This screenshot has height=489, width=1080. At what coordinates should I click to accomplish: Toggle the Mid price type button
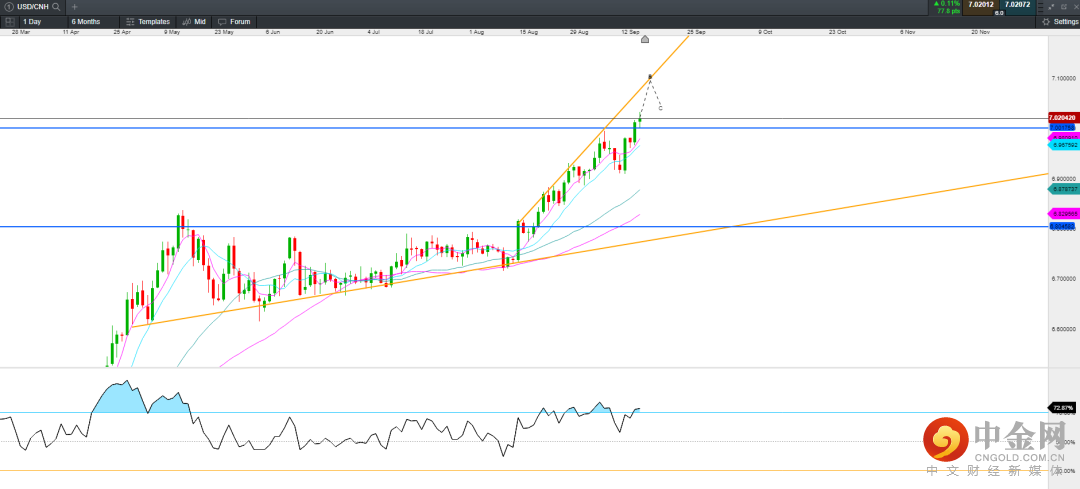tap(194, 21)
